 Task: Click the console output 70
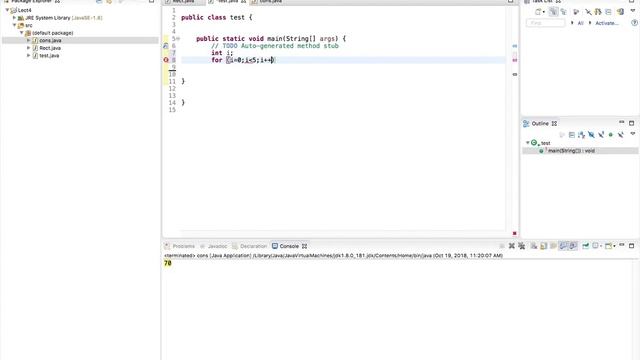167,263
